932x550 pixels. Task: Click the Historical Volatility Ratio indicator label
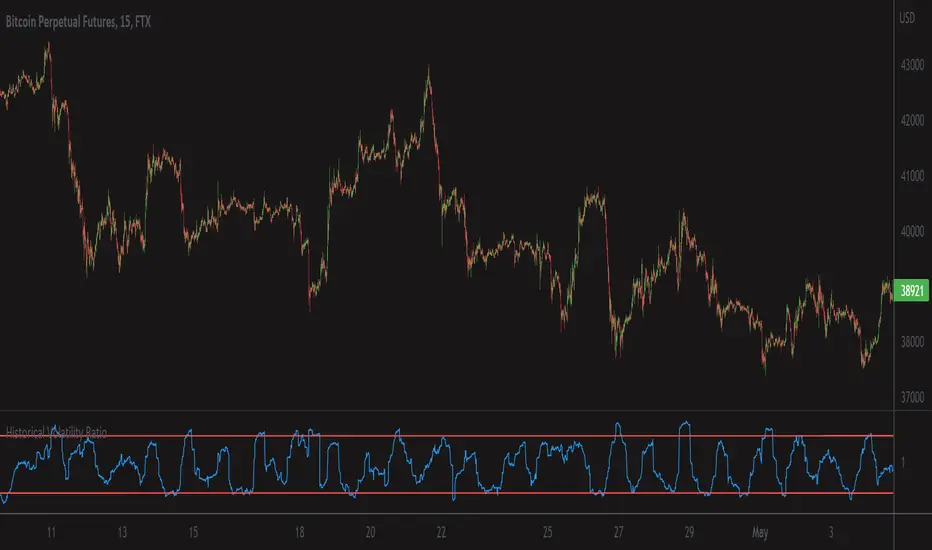click(x=56, y=432)
